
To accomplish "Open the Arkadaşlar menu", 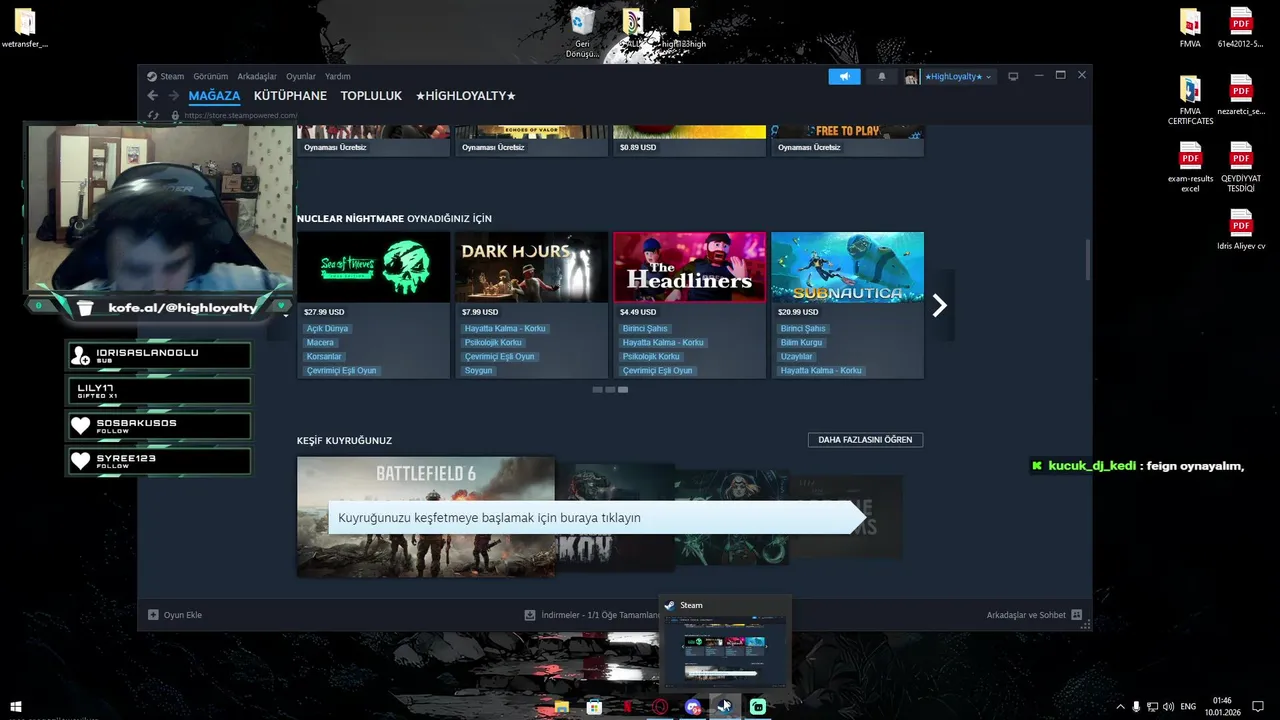I will pos(257,77).
